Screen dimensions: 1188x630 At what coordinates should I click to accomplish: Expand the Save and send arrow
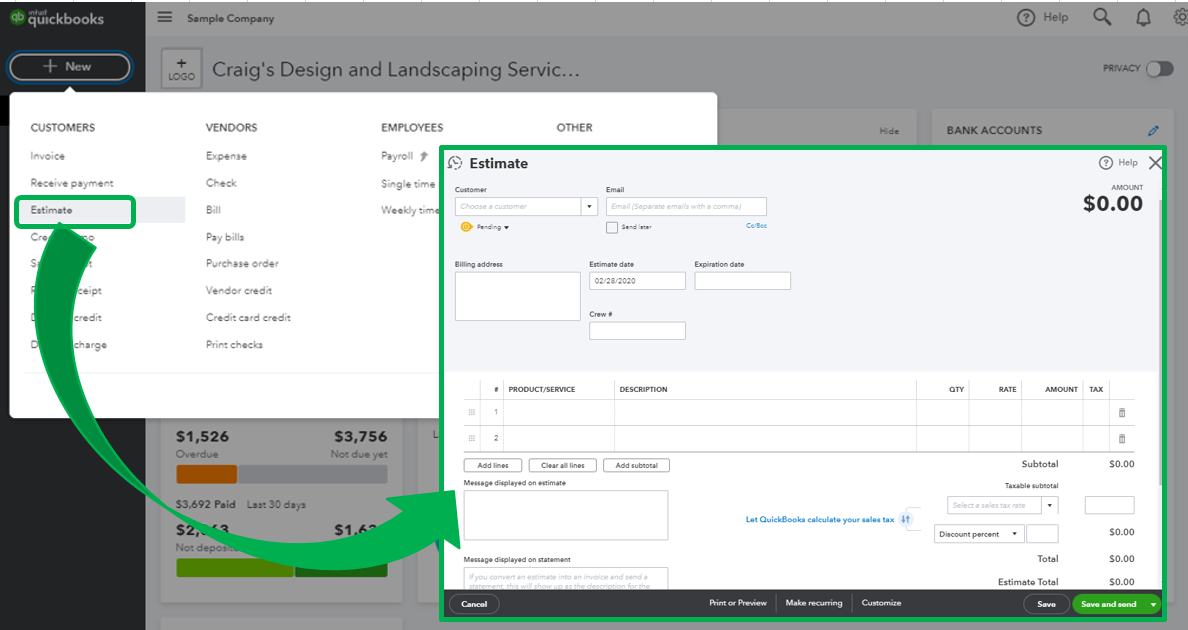(x=1153, y=604)
